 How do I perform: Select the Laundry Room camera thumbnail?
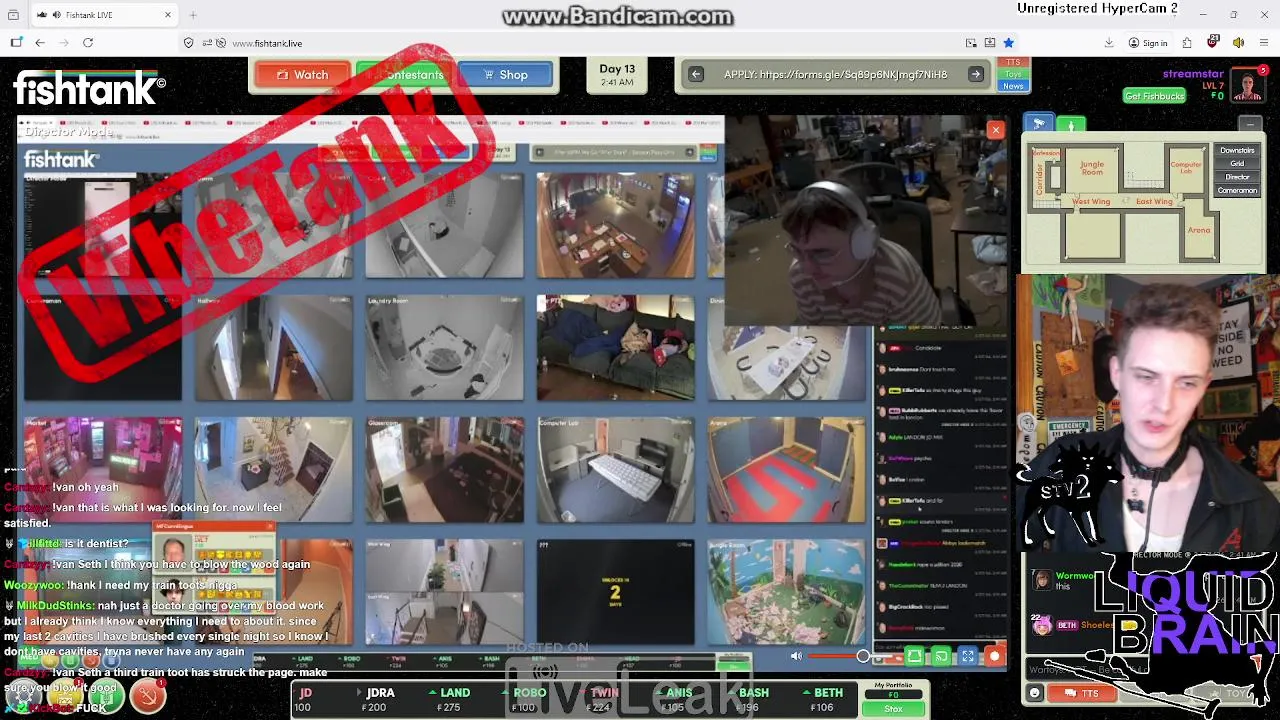click(444, 347)
